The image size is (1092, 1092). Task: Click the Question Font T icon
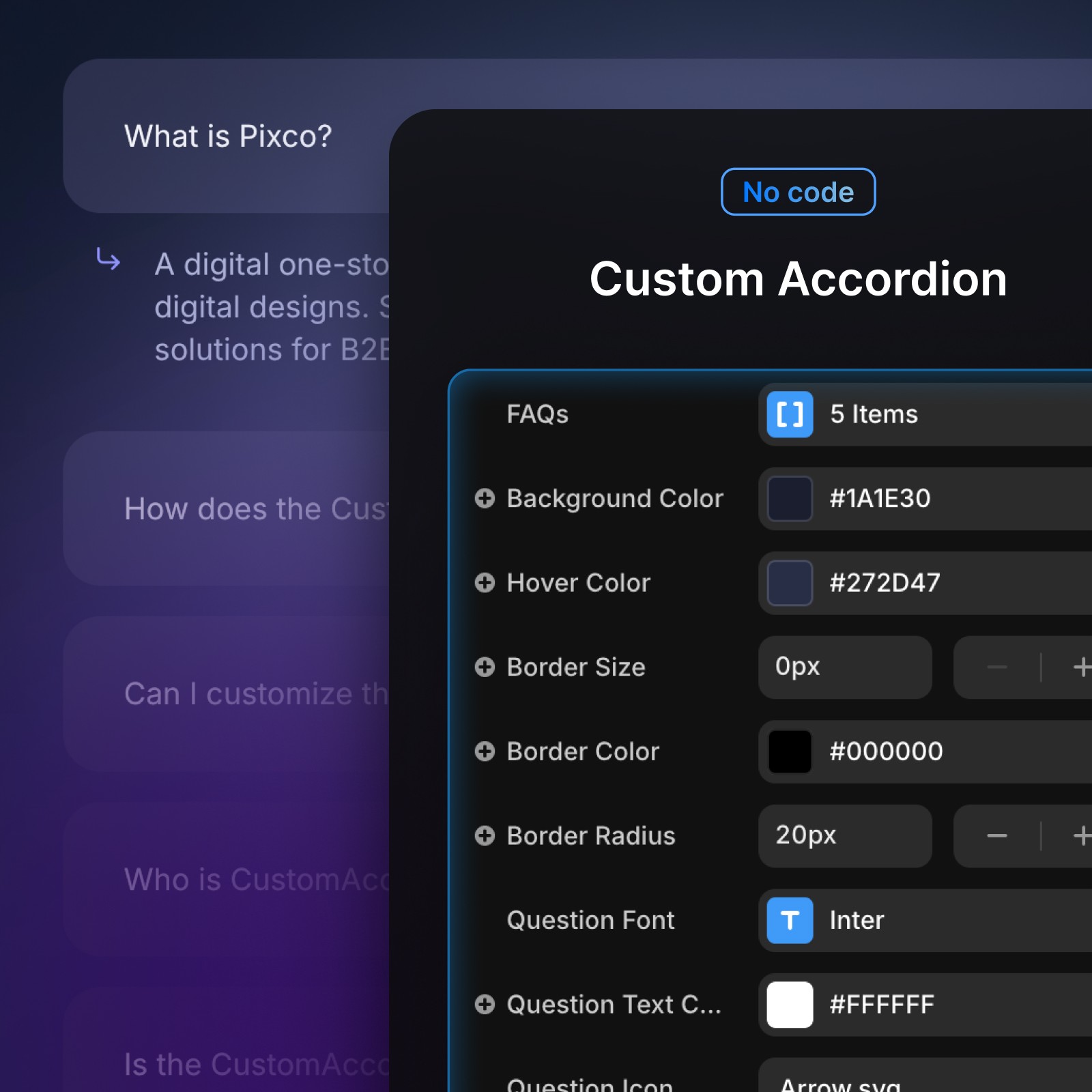point(790,920)
